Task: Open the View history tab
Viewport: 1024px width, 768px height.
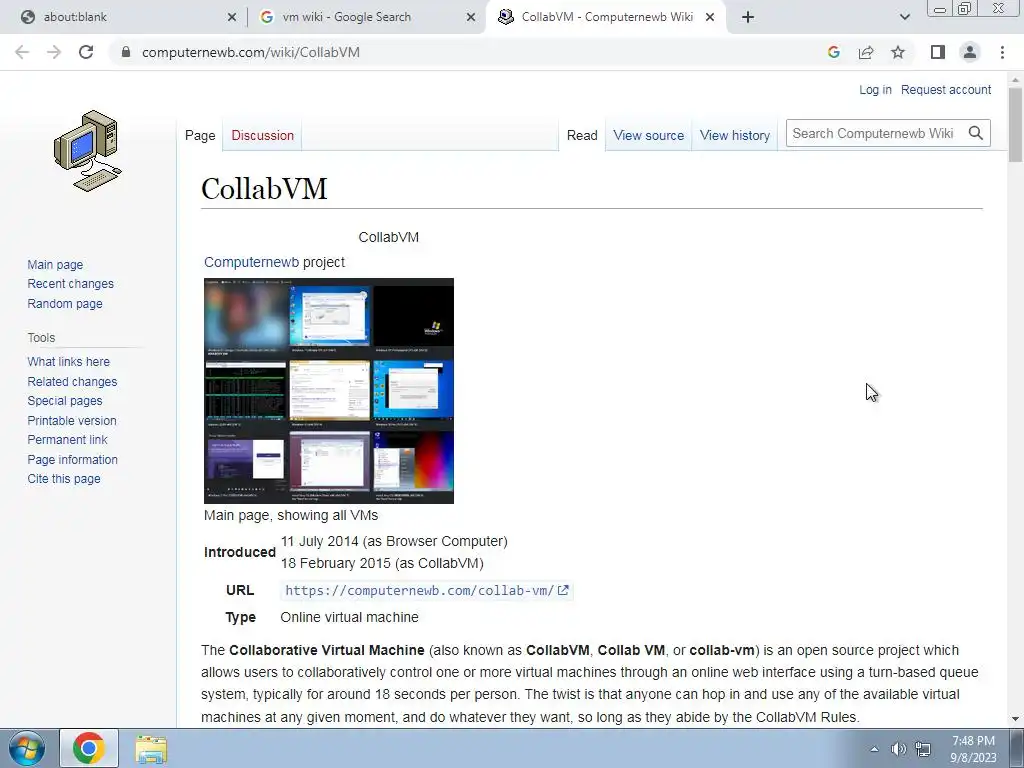Action: point(735,135)
